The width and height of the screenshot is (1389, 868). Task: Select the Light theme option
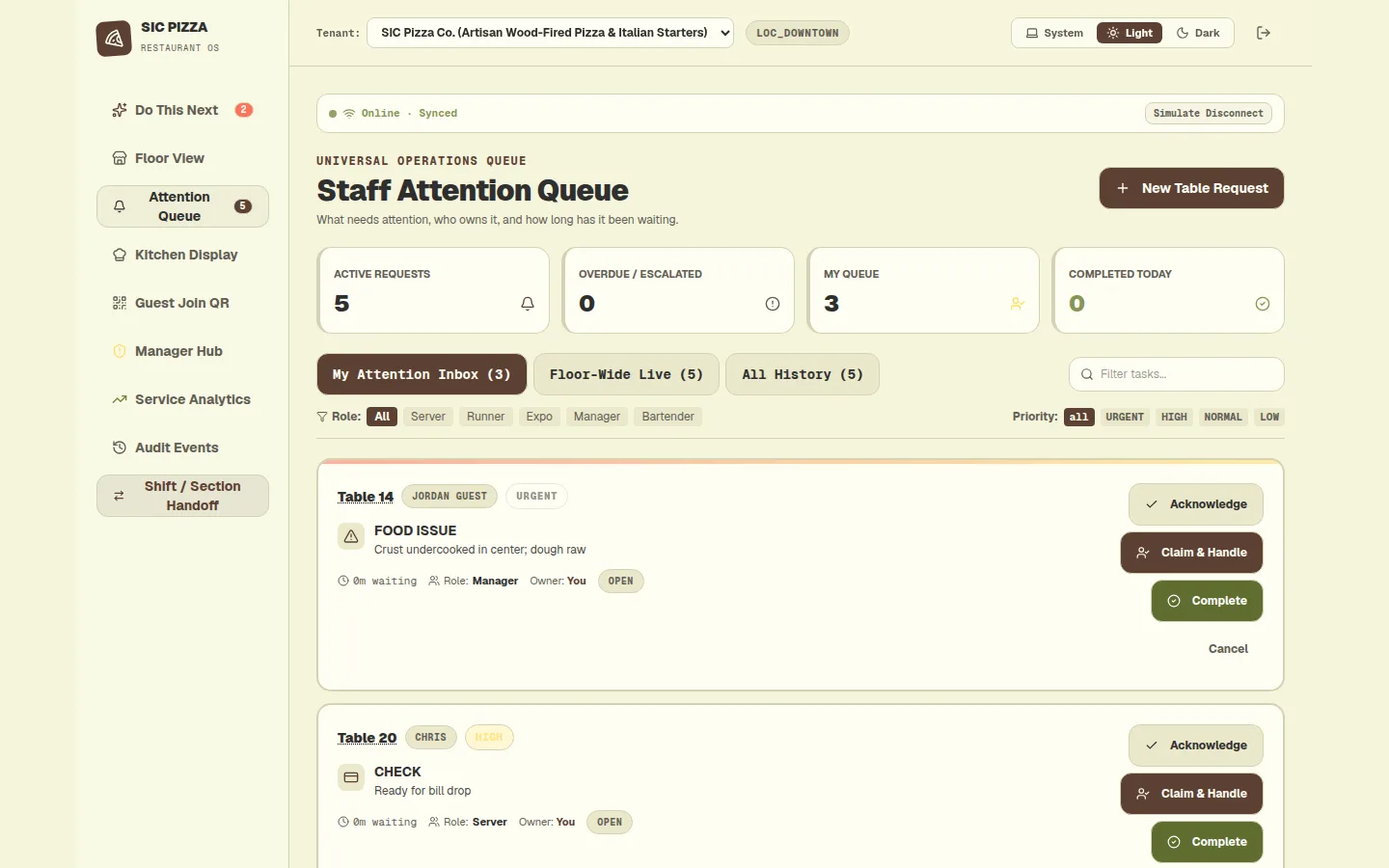click(x=1130, y=33)
